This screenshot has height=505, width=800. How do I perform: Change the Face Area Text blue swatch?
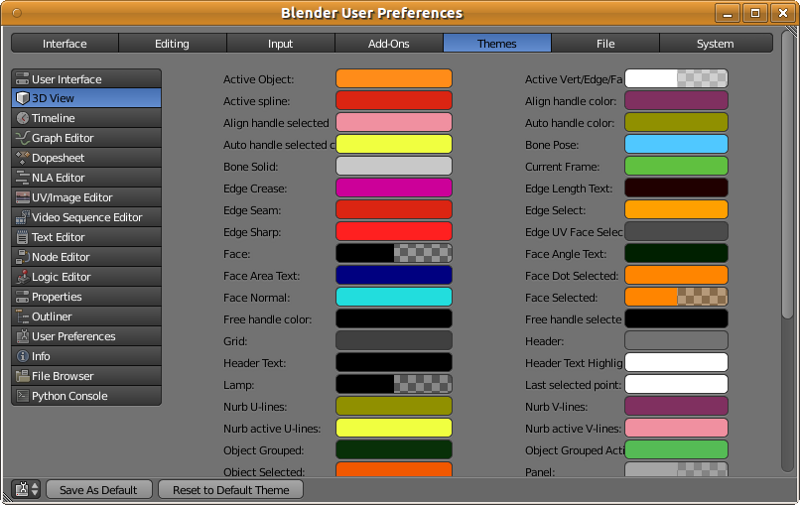pos(394,275)
